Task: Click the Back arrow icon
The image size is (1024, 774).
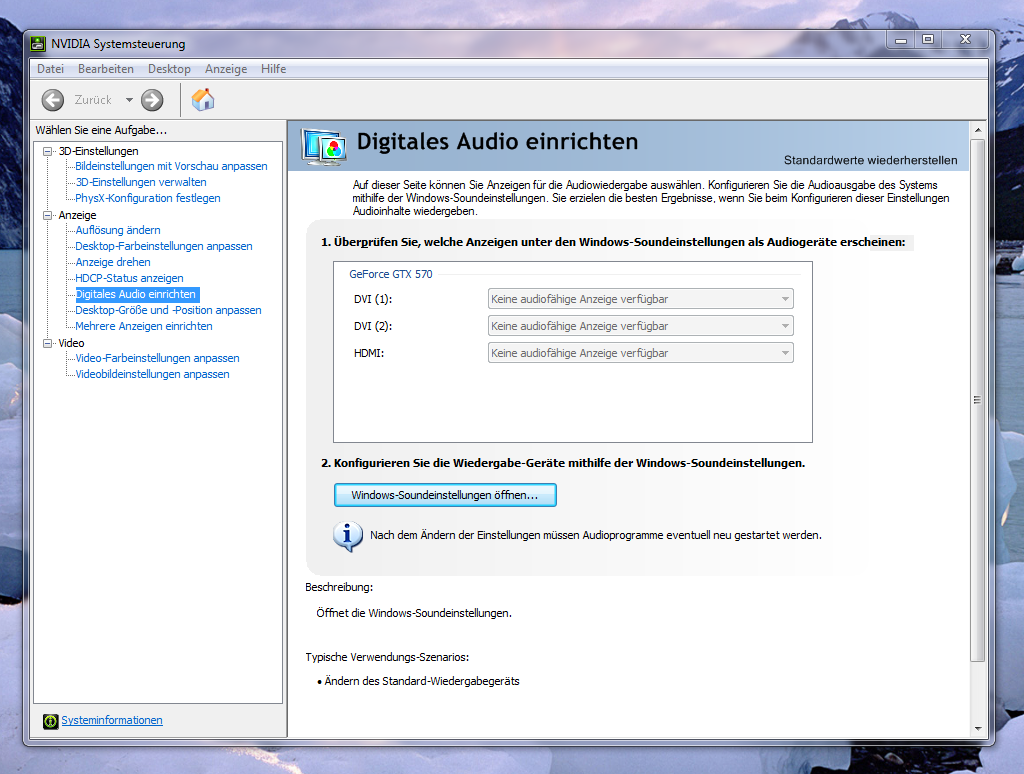Action: [x=53, y=100]
